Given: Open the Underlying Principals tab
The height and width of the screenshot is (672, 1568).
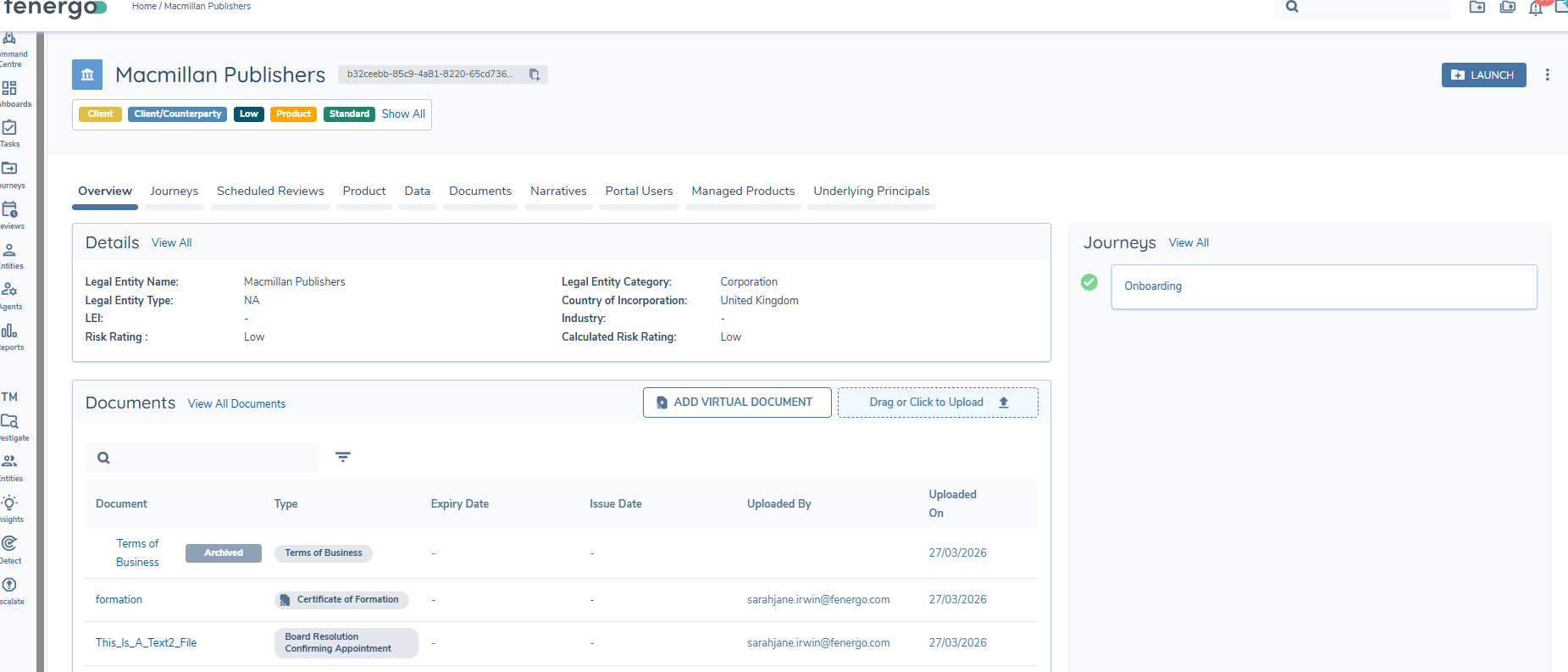Looking at the screenshot, I should pyautogui.click(x=872, y=191).
